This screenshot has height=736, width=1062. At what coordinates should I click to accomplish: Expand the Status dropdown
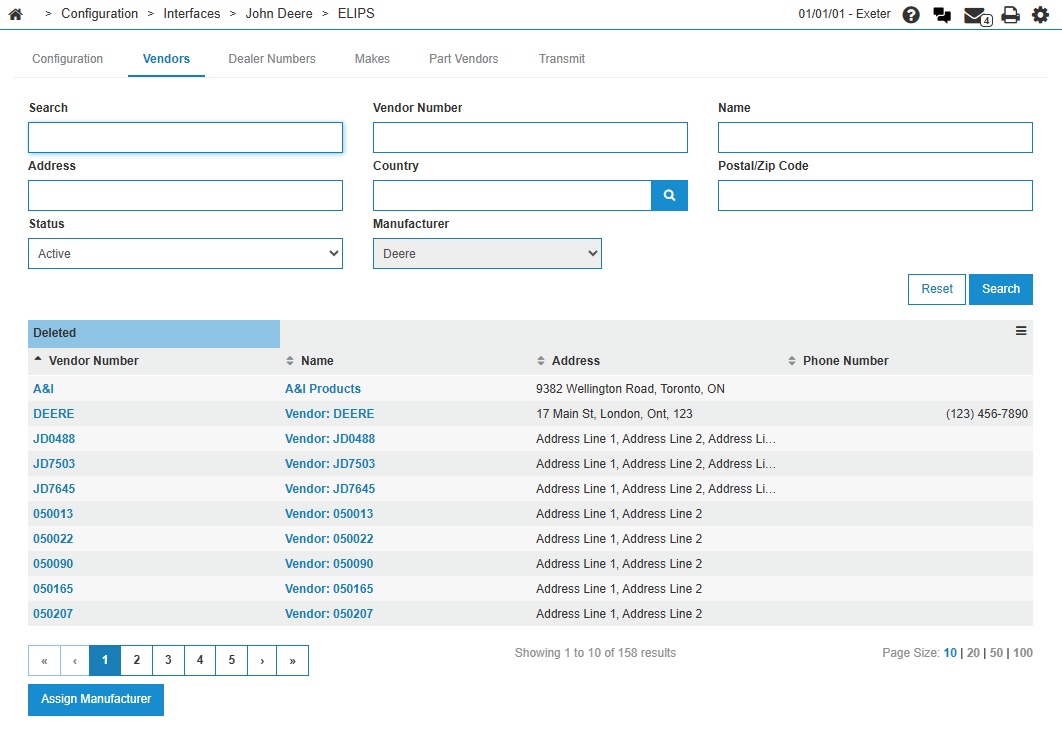[x=185, y=254]
